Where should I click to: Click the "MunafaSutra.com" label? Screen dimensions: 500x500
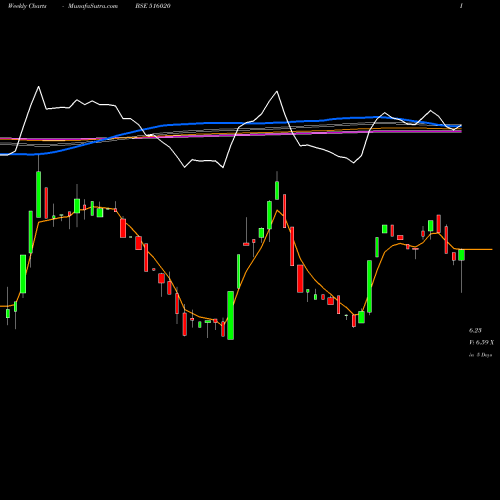(x=93, y=6)
